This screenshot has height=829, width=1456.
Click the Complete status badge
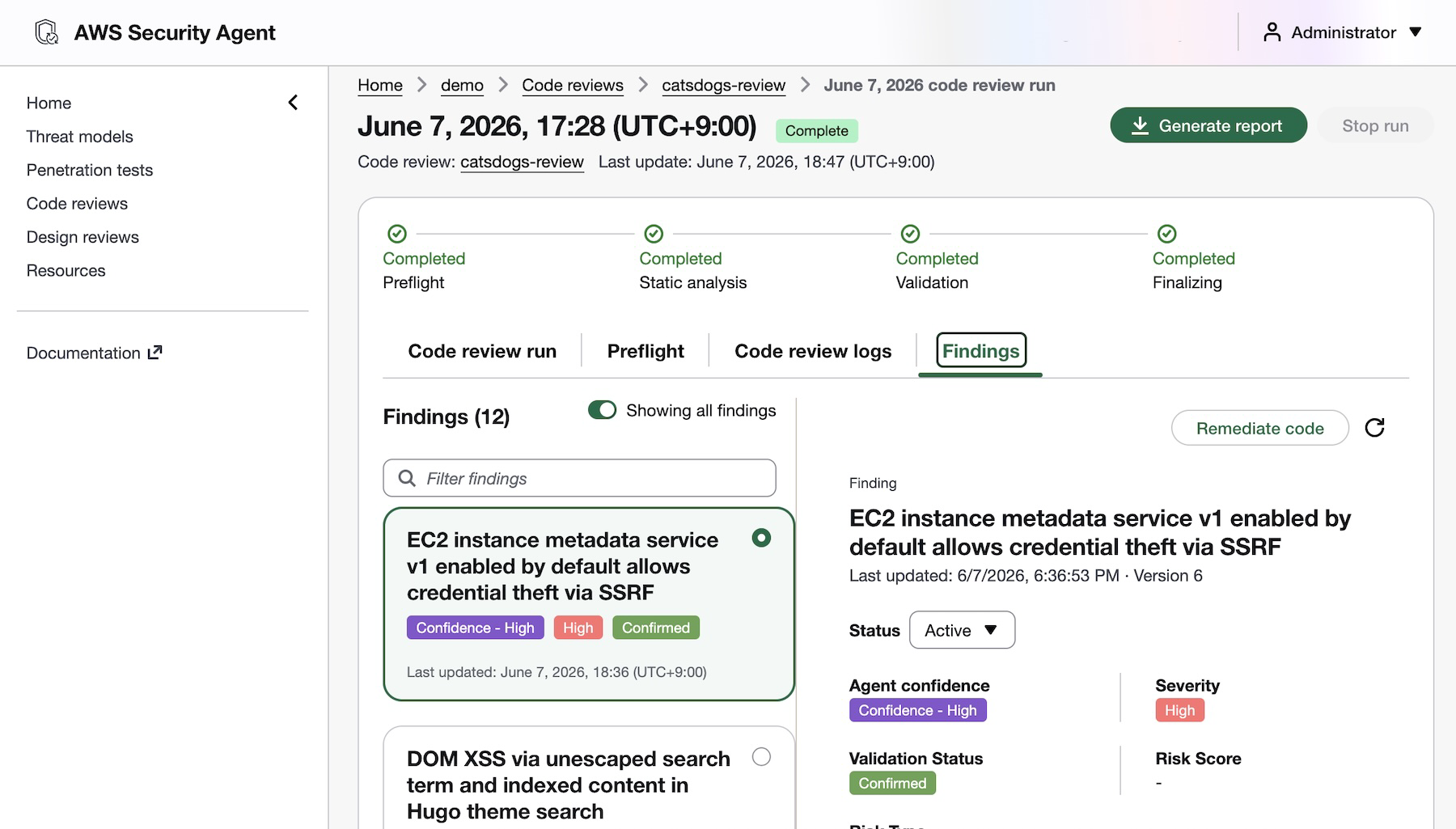[x=816, y=131]
